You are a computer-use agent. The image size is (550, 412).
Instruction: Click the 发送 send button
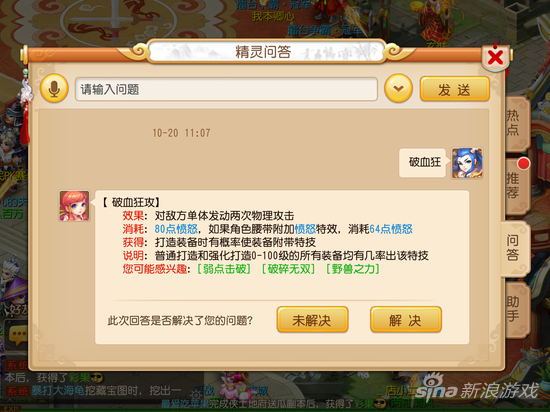pyautogui.click(x=454, y=89)
